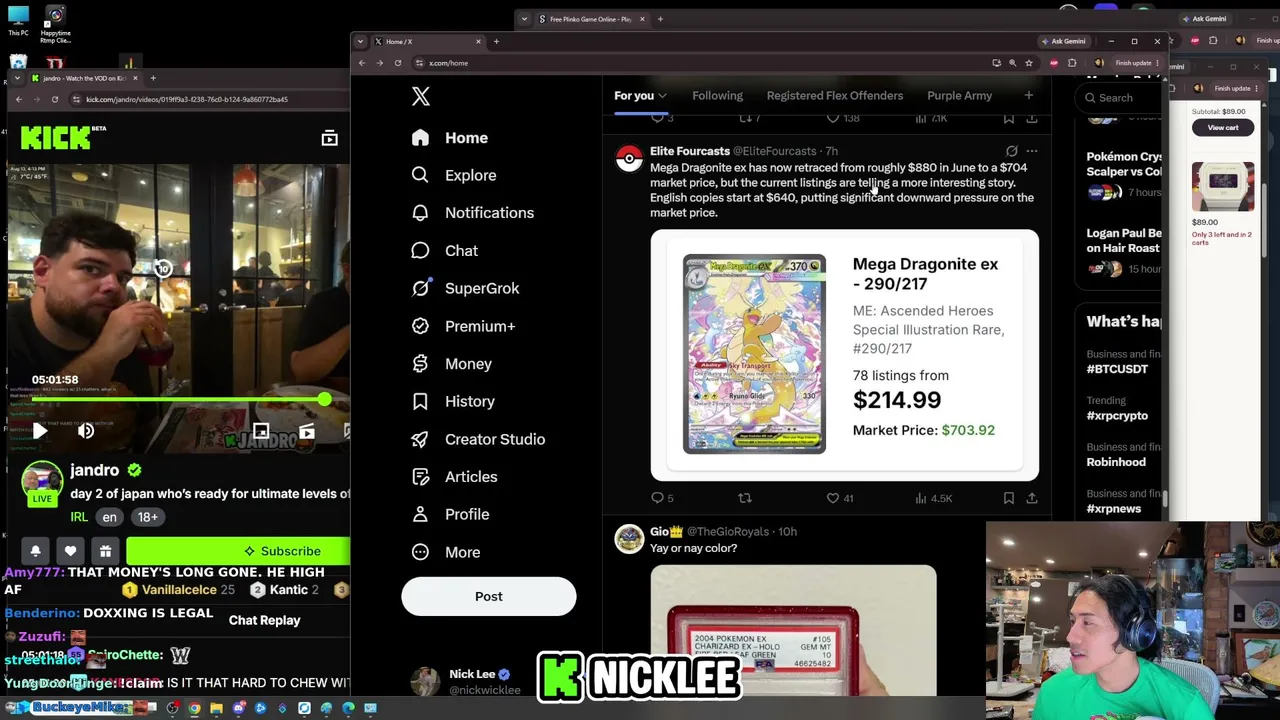The width and height of the screenshot is (1280, 720).
Task: Click the Grok icon on Elite Fourcasts post
Action: [1012, 151]
